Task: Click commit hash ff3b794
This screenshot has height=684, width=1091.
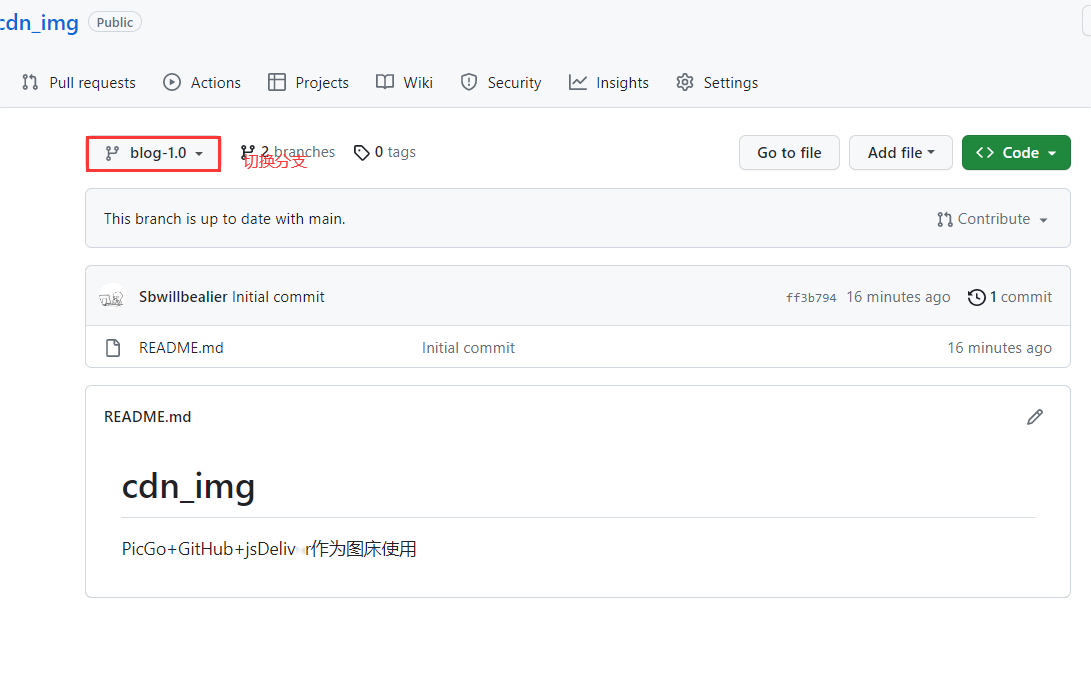Action: tap(811, 297)
